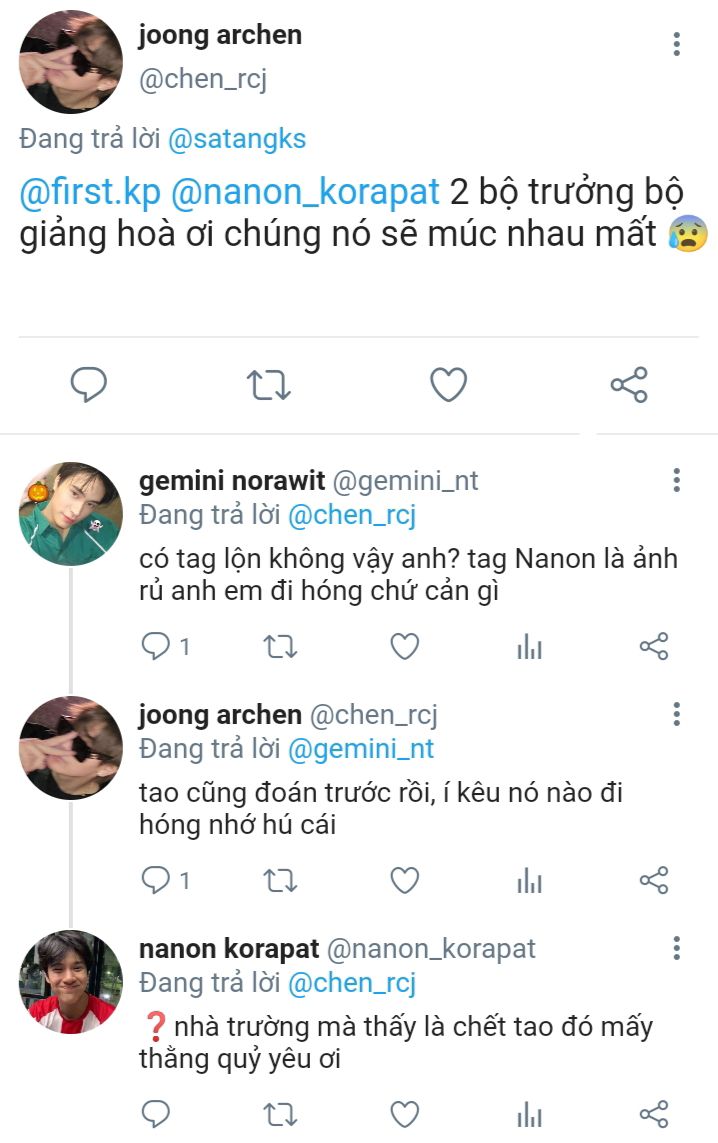
Task: View analytics for gemini norawit's reply
Action: point(529,648)
